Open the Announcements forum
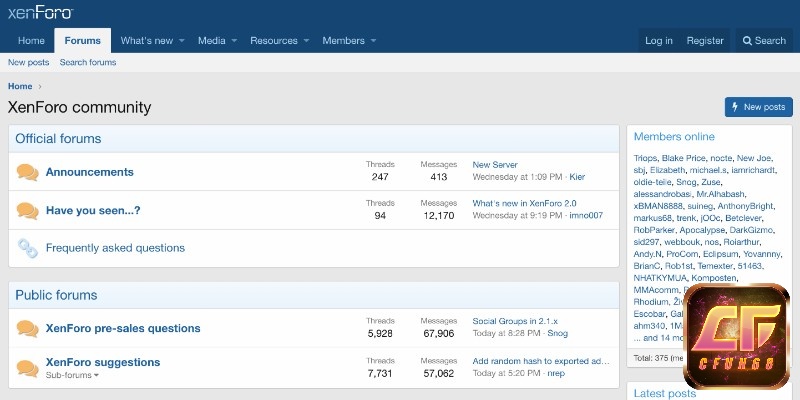Screen dimensions: 800x400 90,172
